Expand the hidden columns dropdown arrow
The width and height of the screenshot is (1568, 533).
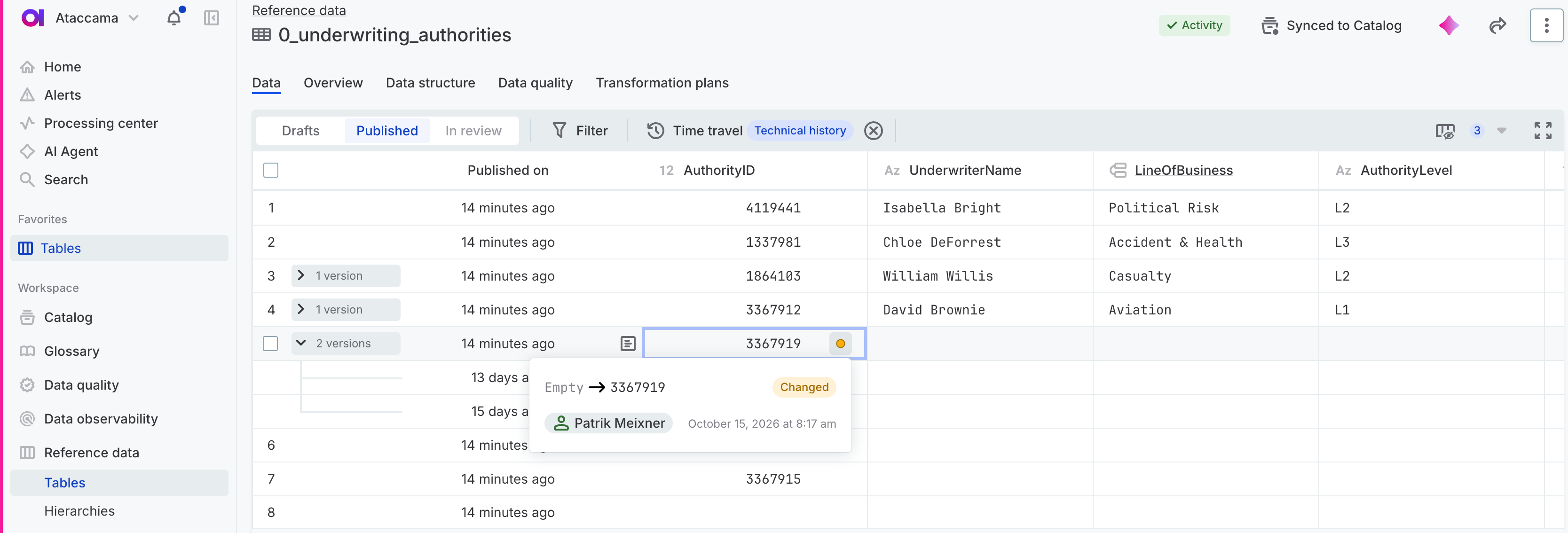coord(1501,131)
